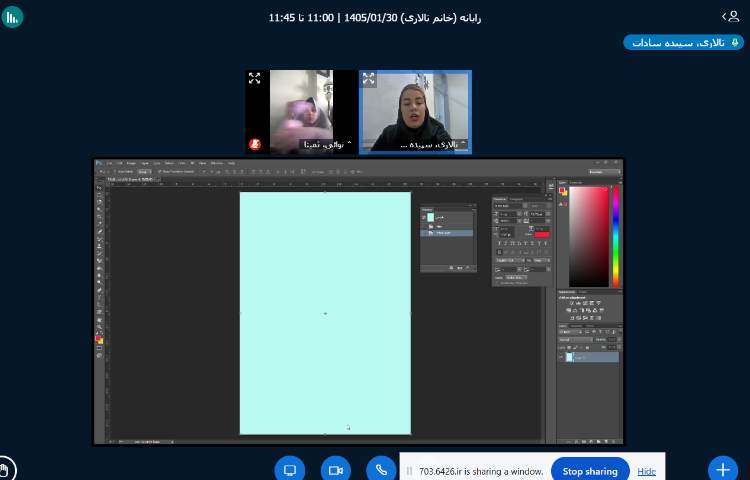Expand the highlighted teacher webcam to fullscreen
Image resolution: width=750 pixels, height=480 pixels.
(x=368, y=79)
